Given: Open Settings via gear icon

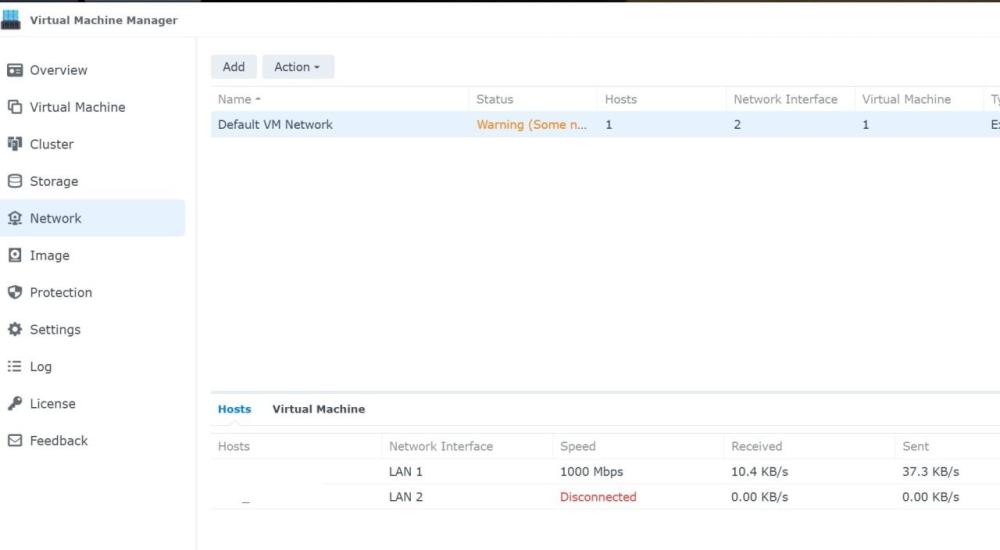Looking at the screenshot, I should tap(15, 329).
